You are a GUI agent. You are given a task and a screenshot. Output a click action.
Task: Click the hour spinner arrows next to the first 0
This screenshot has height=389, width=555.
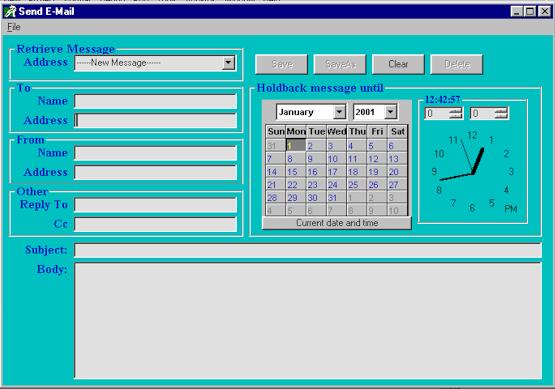pos(456,113)
